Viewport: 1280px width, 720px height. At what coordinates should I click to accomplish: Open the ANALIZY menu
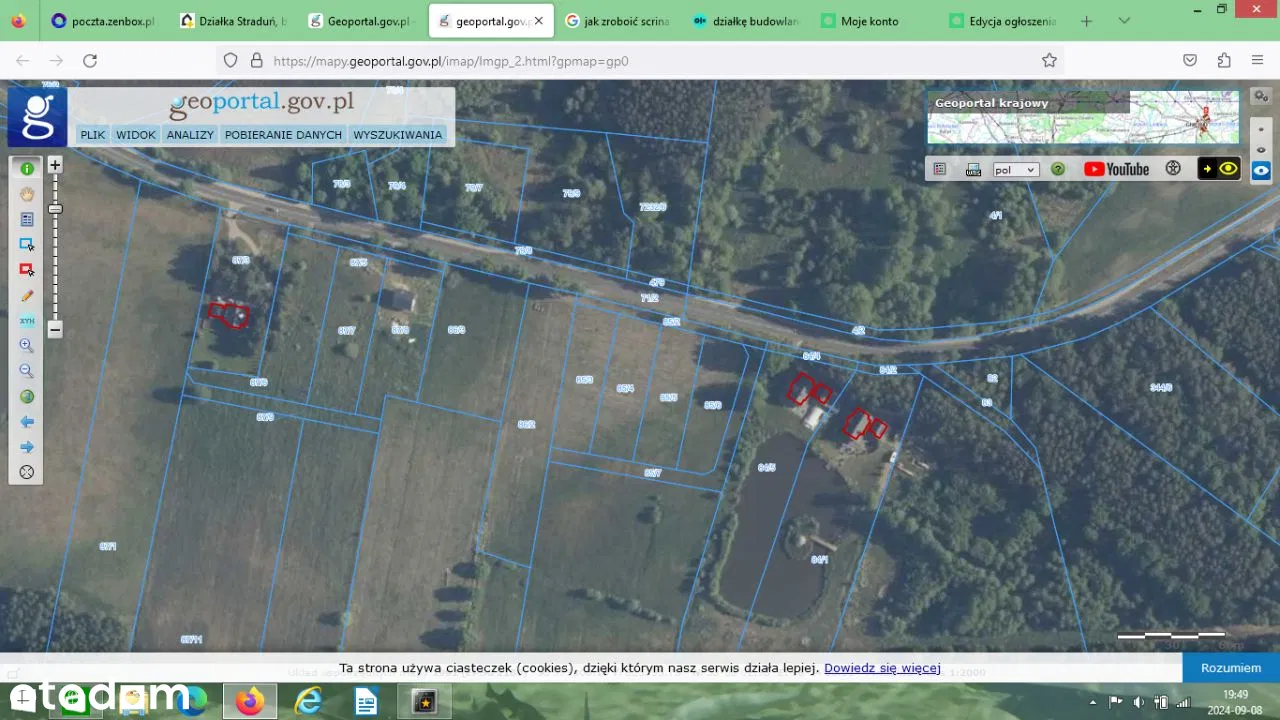coord(190,135)
